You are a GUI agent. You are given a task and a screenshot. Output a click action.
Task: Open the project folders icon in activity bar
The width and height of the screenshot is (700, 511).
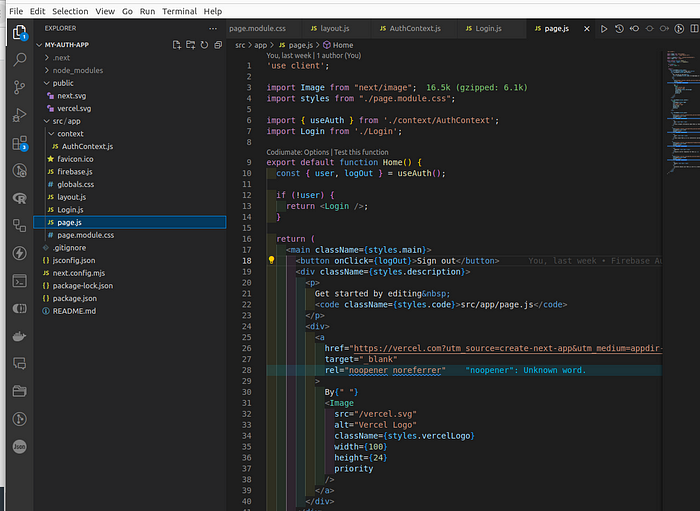coord(20,391)
